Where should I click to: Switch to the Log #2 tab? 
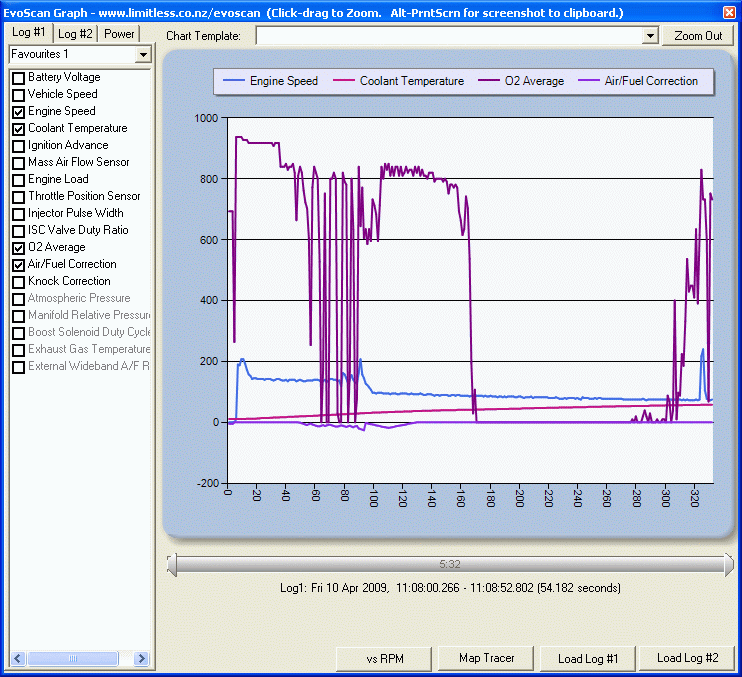(x=75, y=34)
